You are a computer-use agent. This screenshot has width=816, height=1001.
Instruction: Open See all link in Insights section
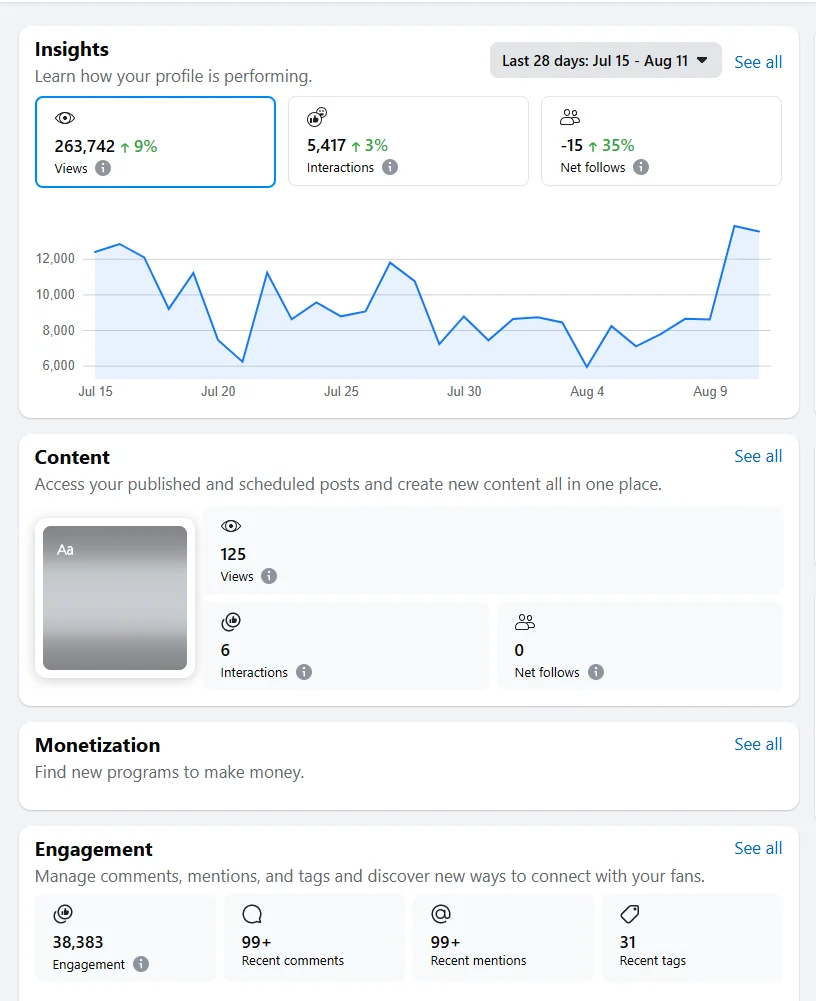(x=758, y=62)
